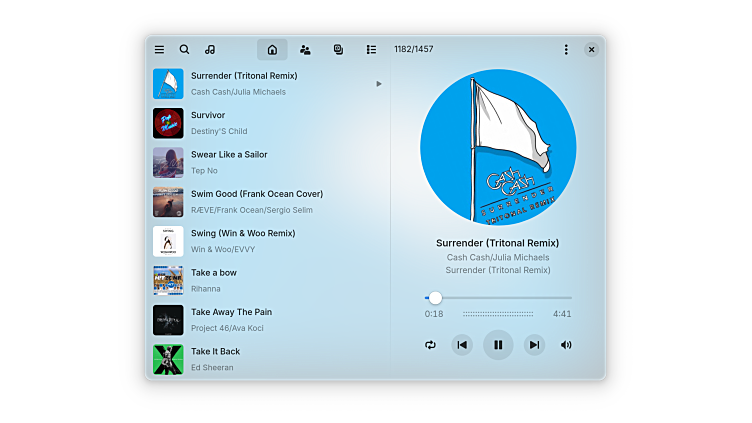Open the artists view tab
Viewport: 752px width, 423px height.
coord(305,49)
